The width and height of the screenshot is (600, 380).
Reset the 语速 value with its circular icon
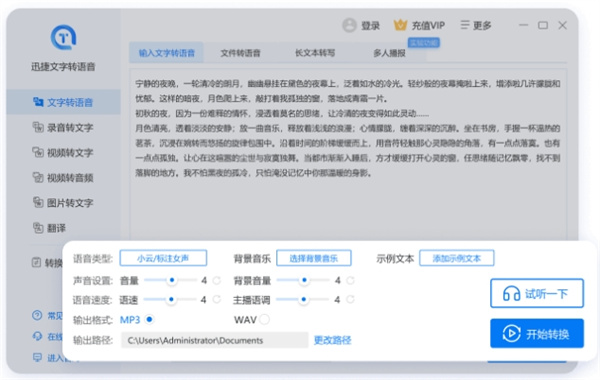click(217, 299)
